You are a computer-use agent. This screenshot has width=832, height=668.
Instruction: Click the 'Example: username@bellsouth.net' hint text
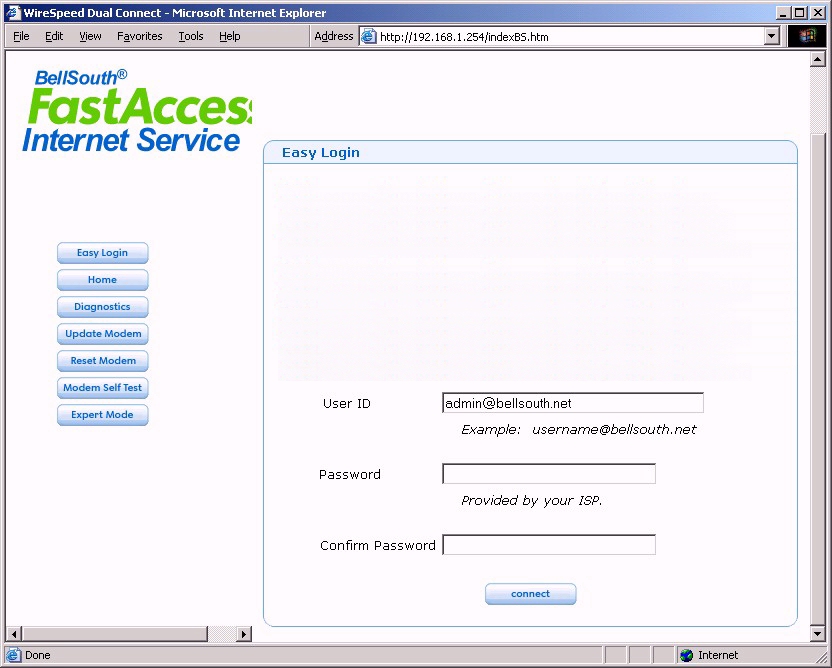coord(578,430)
